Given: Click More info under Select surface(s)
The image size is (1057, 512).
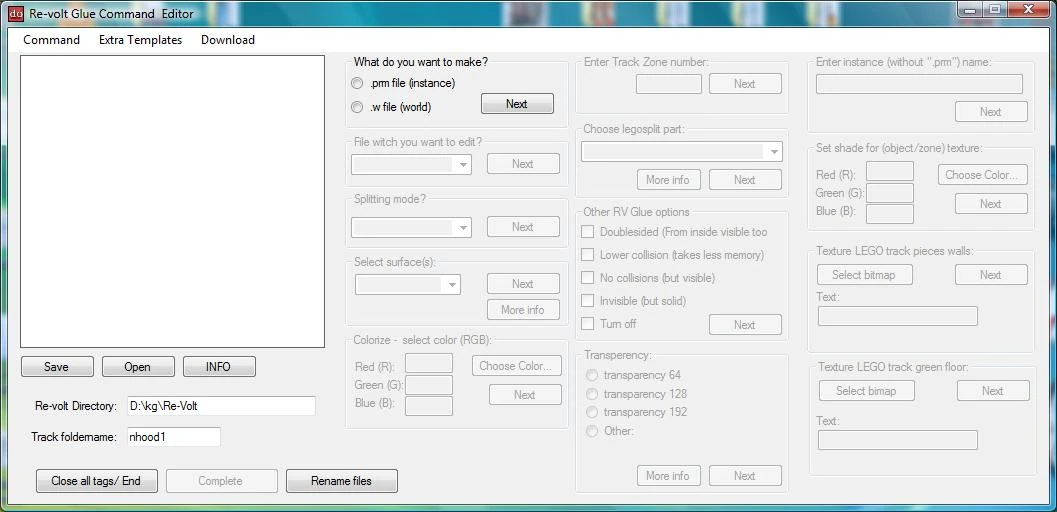Looking at the screenshot, I should [x=523, y=310].
